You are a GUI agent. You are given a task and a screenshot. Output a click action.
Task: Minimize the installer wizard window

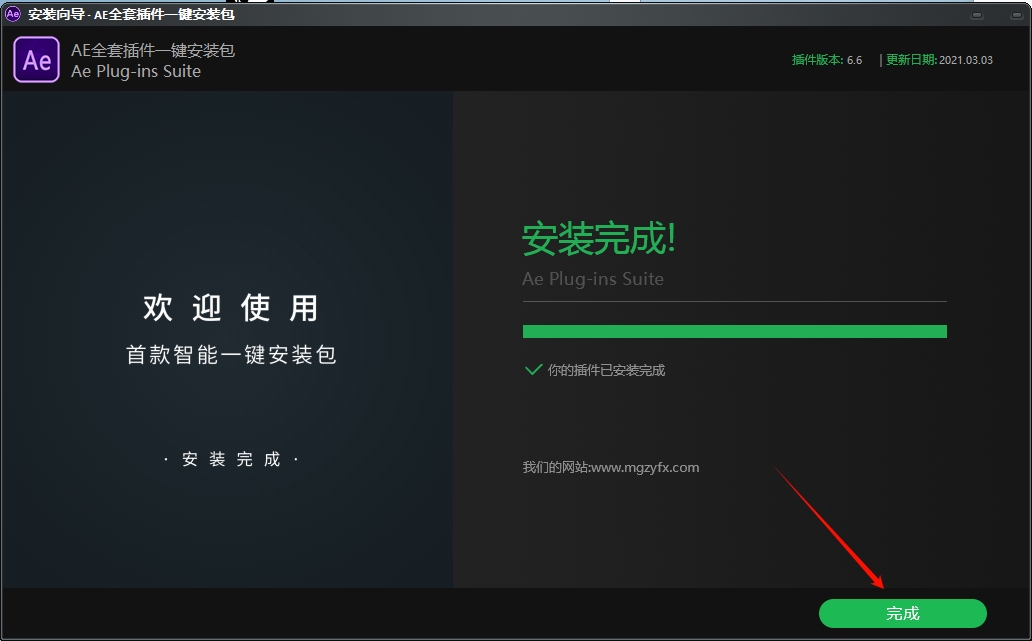click(976, 14)
